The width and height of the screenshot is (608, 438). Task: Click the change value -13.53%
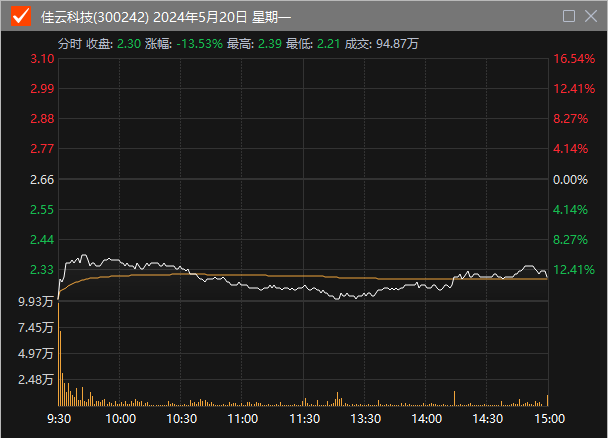tap(200, 44)
